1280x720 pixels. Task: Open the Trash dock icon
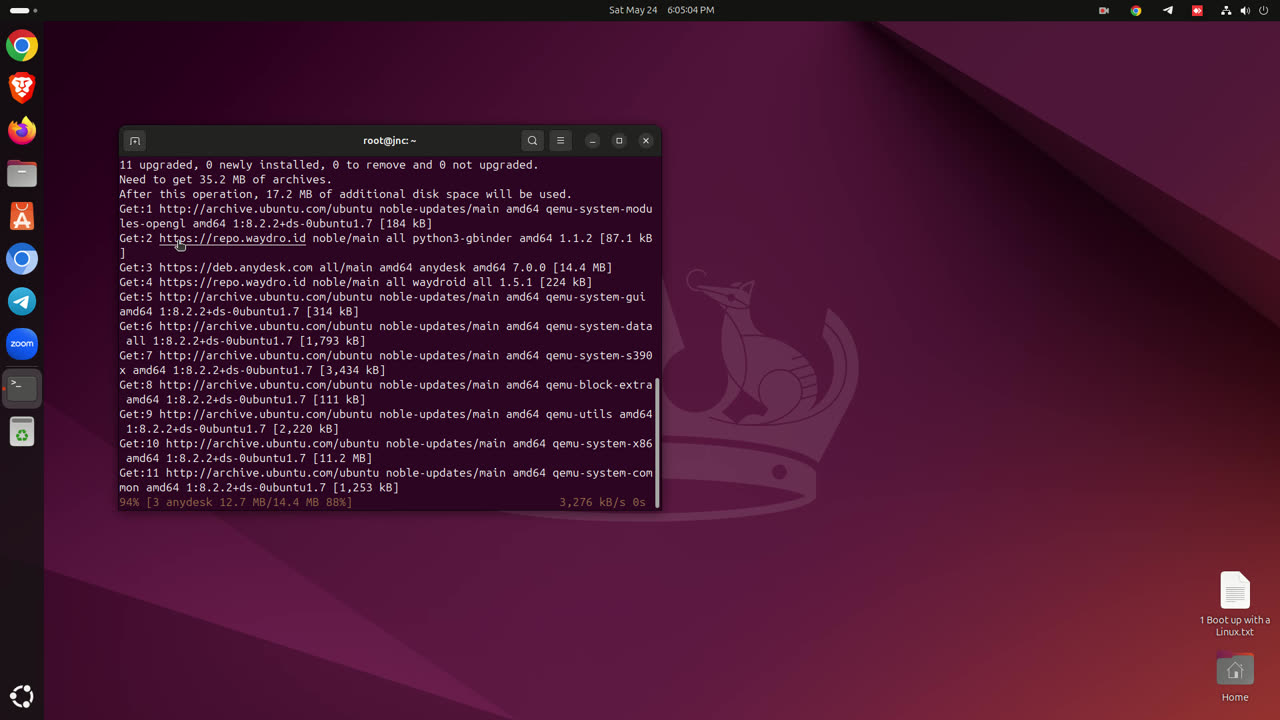22,431
